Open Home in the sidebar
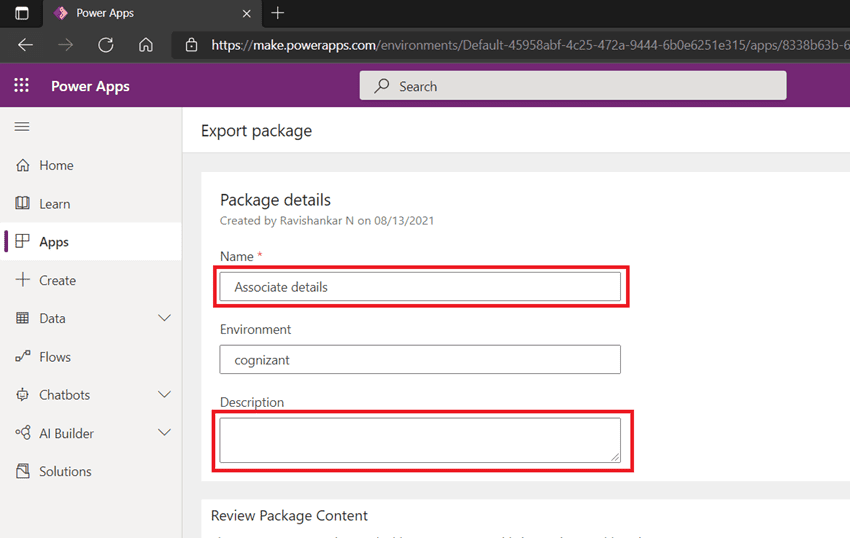This screenshot has height=538, width=850. 56,165
